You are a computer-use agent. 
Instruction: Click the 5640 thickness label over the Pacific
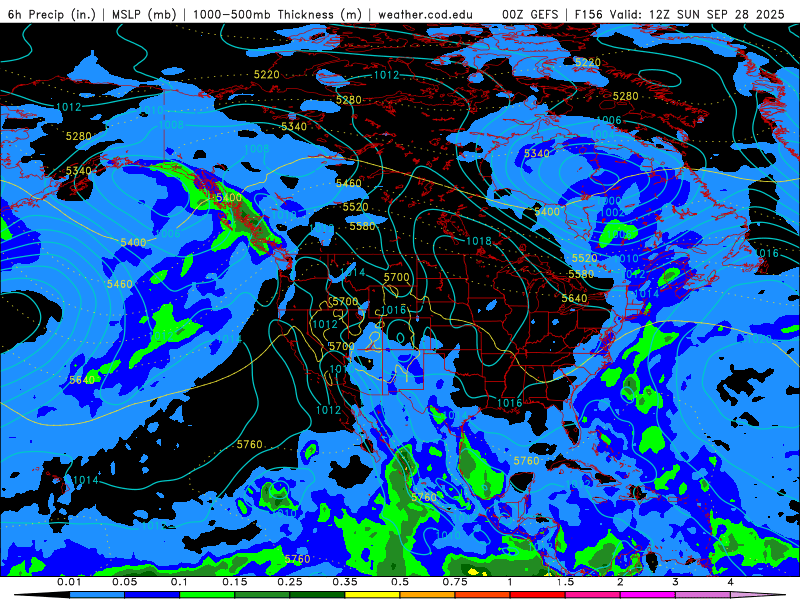pyautogui.click(x=82, y=380)
